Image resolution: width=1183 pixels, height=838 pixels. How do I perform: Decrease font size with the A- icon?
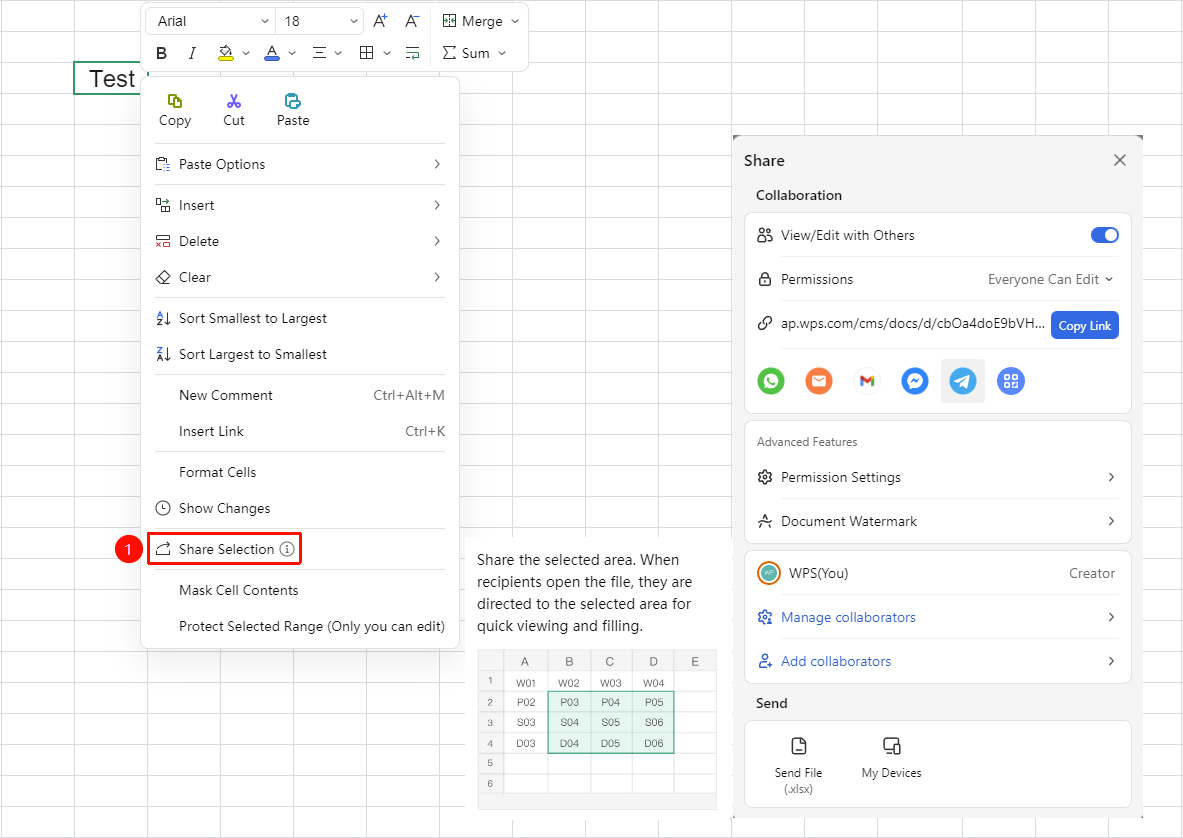point(412,21)
